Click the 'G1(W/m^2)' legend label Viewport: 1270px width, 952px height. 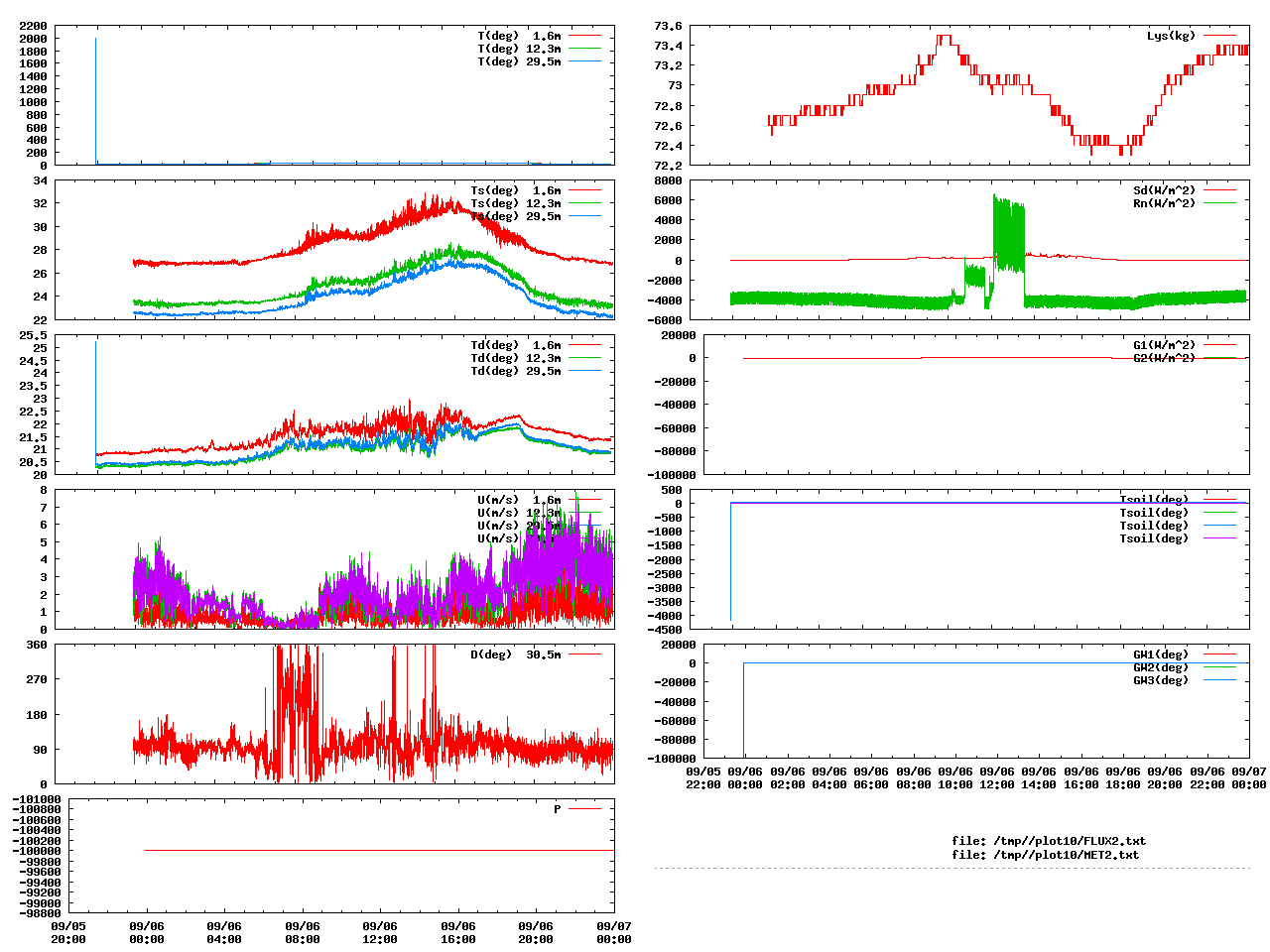click(1165, 345)
